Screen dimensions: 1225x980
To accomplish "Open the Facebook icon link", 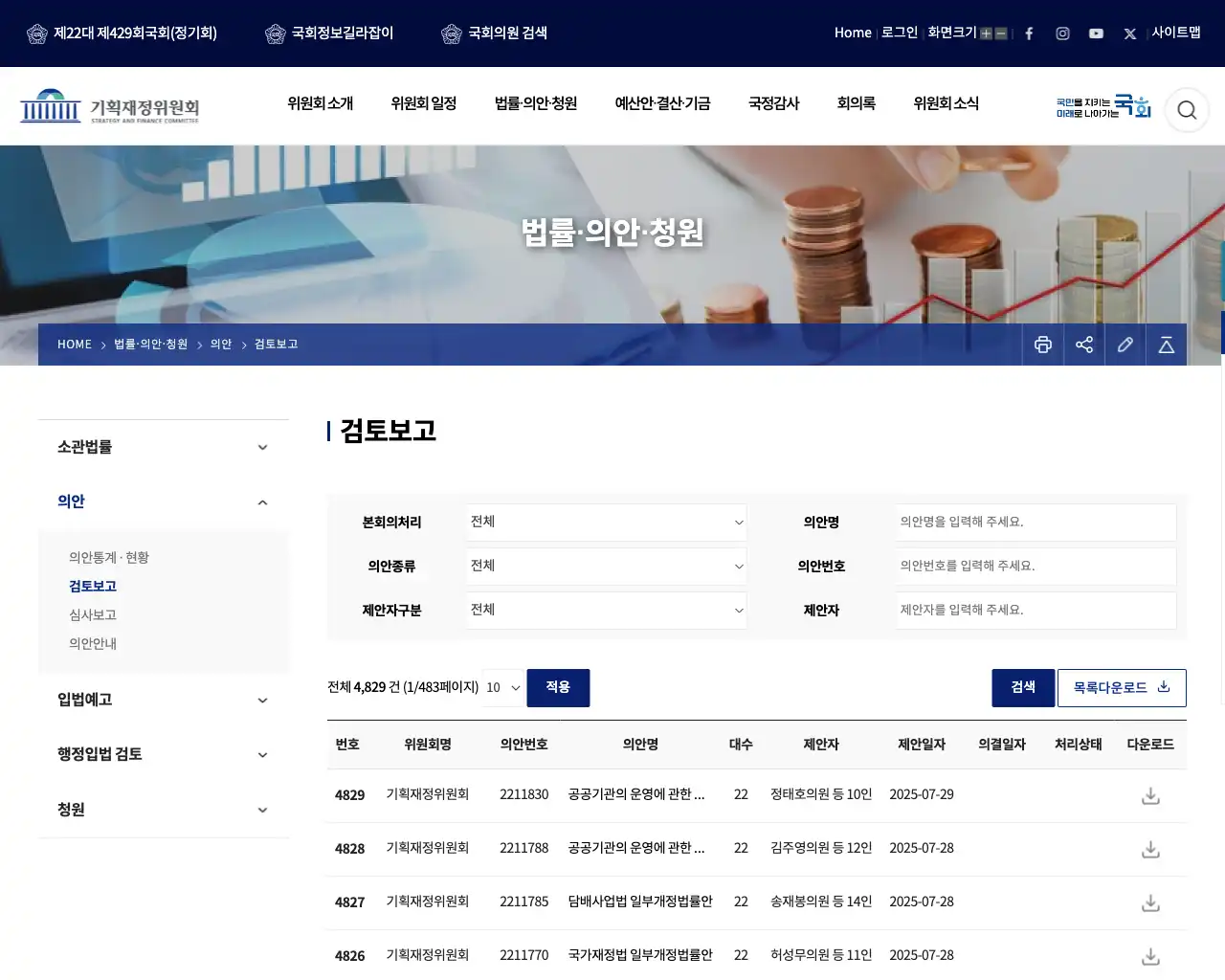I will point(1029,33).
